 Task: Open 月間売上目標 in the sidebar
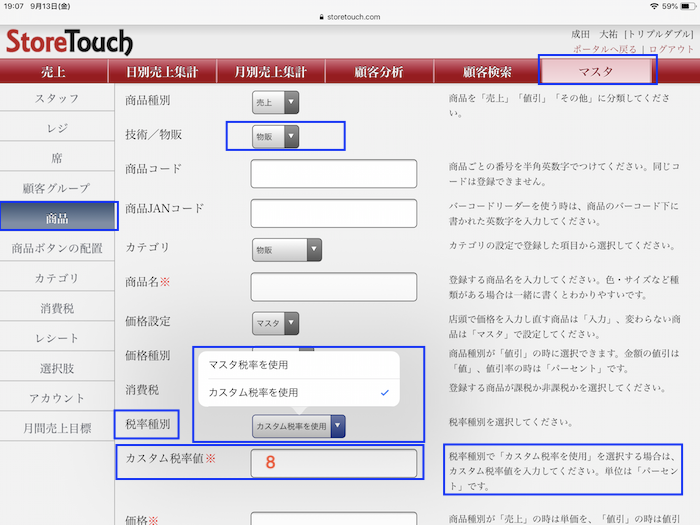[57, 428]
